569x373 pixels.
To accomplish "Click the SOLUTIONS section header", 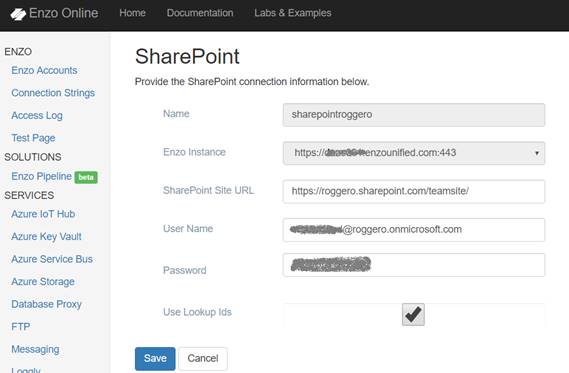I will click(x=33, y=157).
